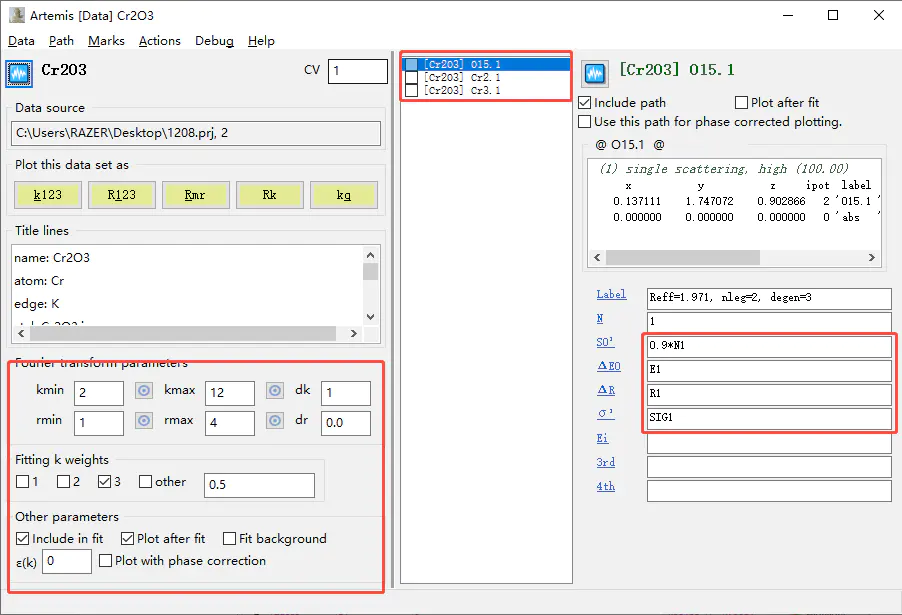This screenshot has height=615, width=902.
Task: Click the other k-weight value field
Action: [x=259, y=485]
